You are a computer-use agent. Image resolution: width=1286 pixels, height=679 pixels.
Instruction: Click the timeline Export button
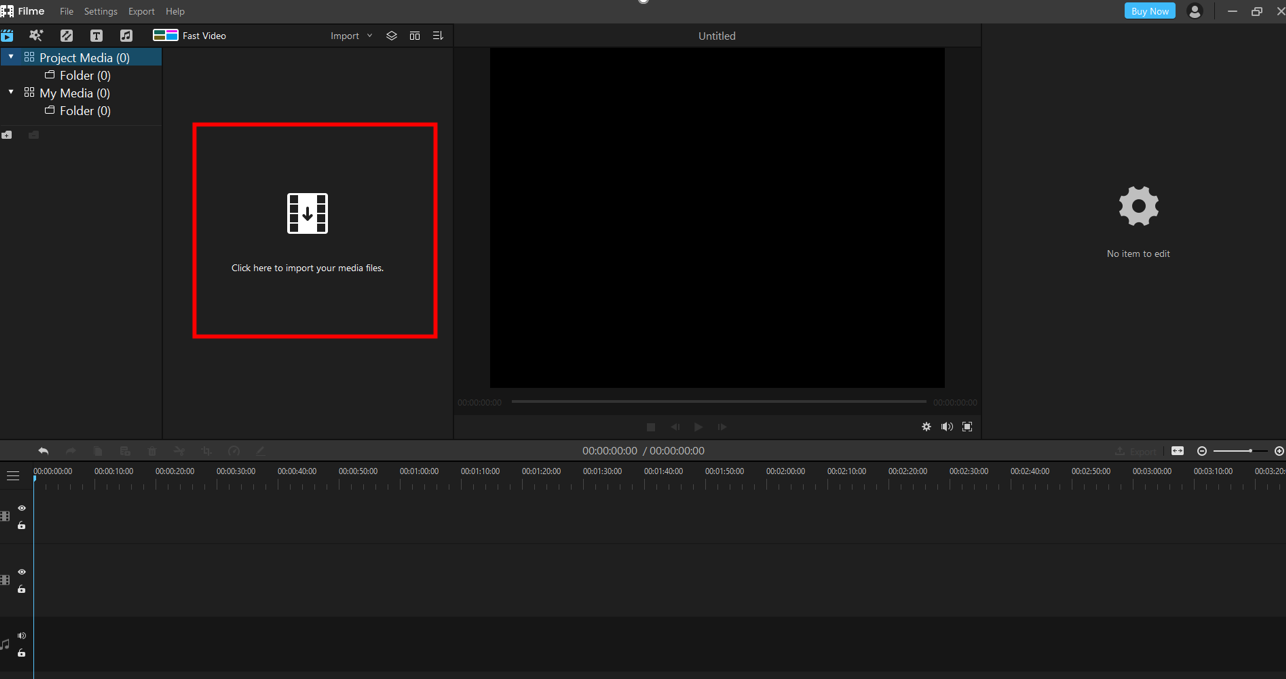click(1137, 451)
